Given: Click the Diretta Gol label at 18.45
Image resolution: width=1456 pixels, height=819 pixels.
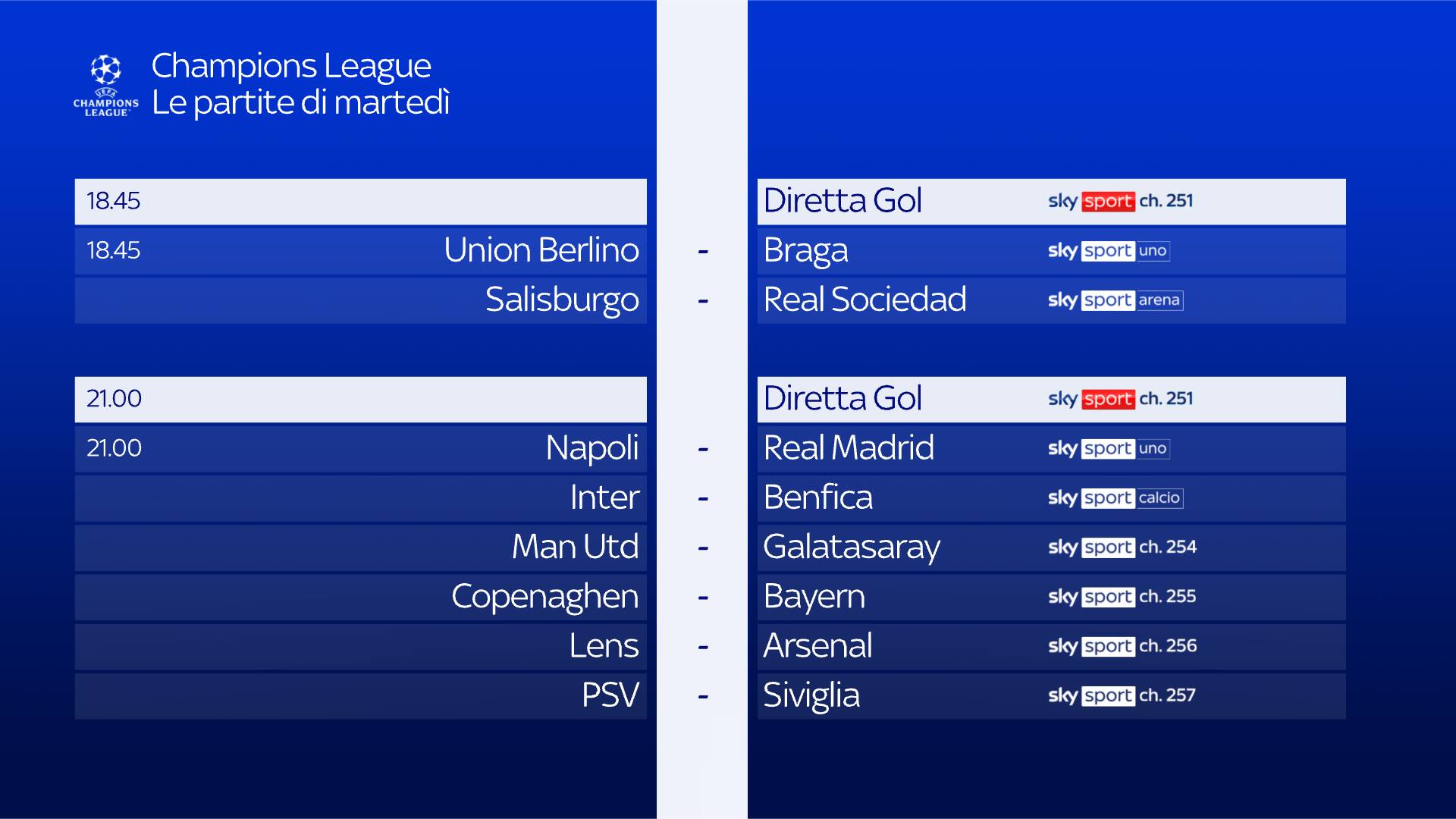Looking at the screenshot, I should (x=843, y=201).
